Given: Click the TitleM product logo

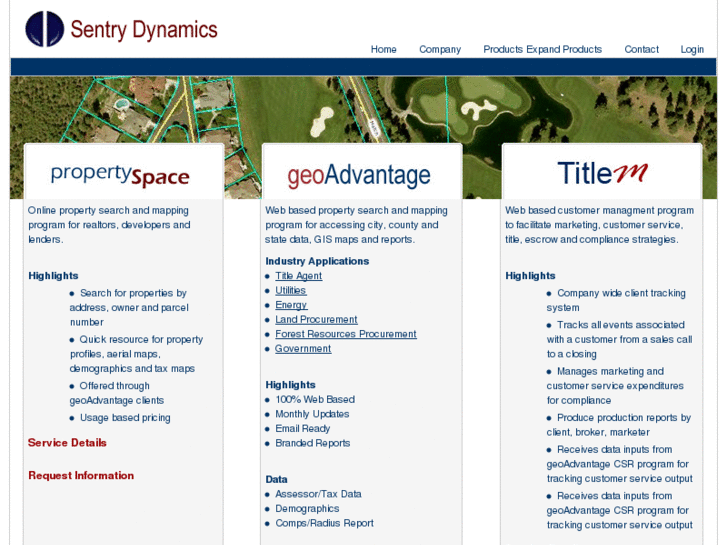Looking at the screenshot, I should pyautogui.click(x=602, y=173).
